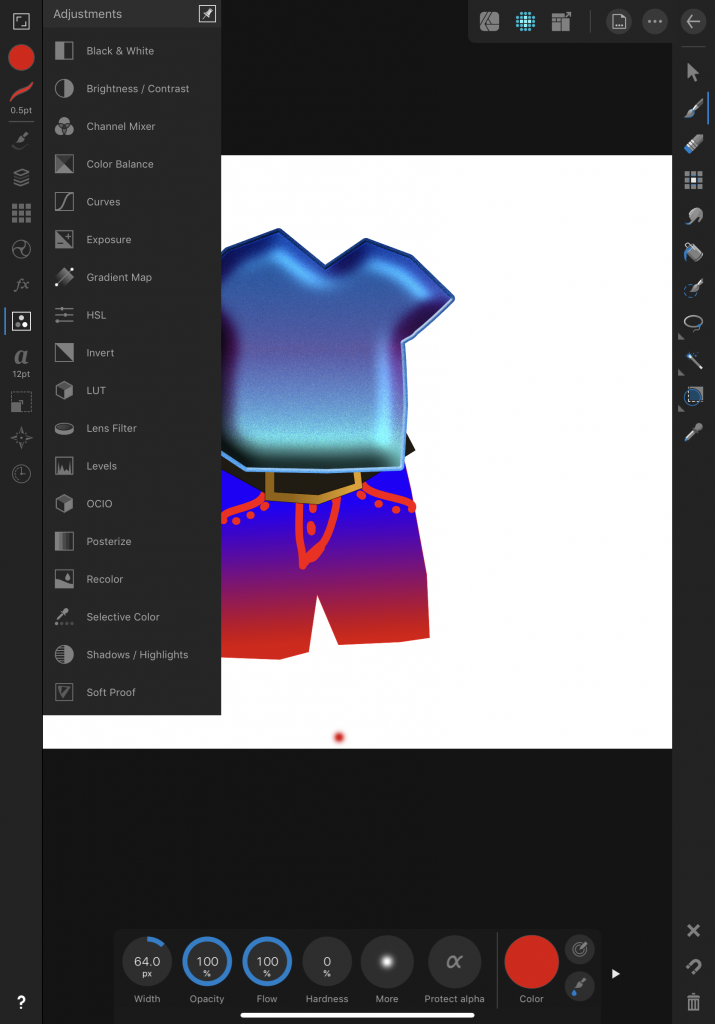The height and width of the screenshot is (1024, 715).
Task: Select the Exposure adjustment
Action: click(132, 240)
